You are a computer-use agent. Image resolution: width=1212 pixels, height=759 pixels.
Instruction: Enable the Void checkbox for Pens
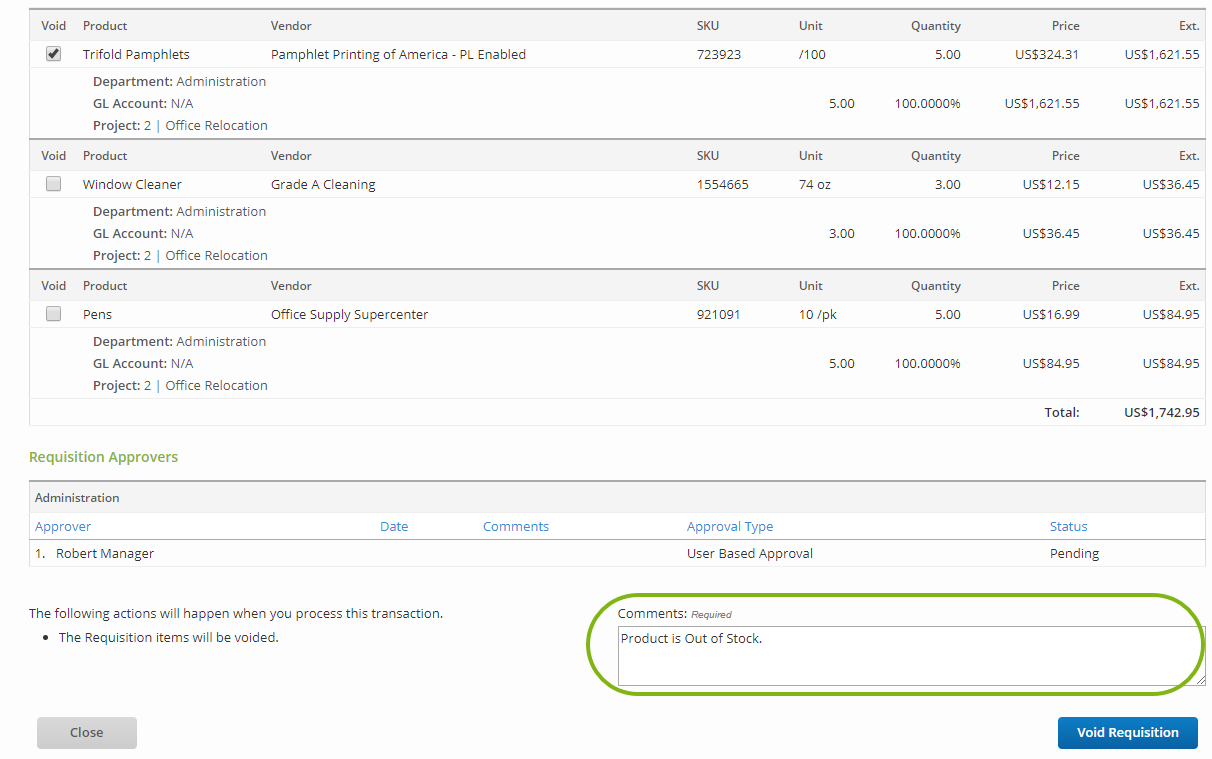click(53, 313)
